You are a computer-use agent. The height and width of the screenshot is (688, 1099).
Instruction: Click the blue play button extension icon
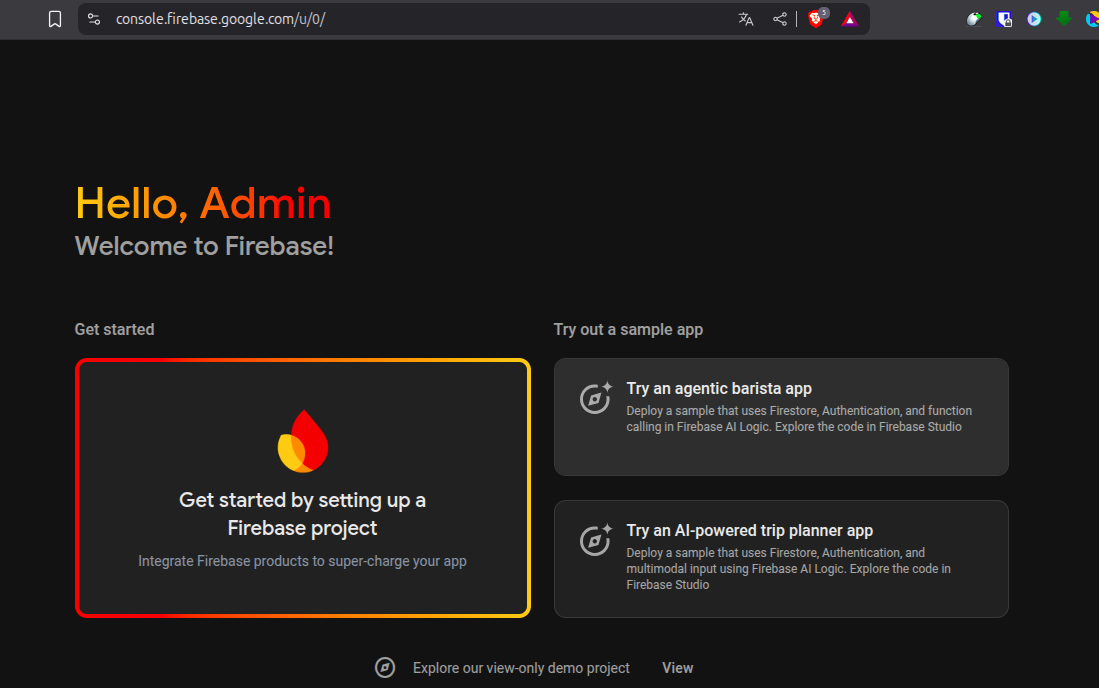(1034, 19)
